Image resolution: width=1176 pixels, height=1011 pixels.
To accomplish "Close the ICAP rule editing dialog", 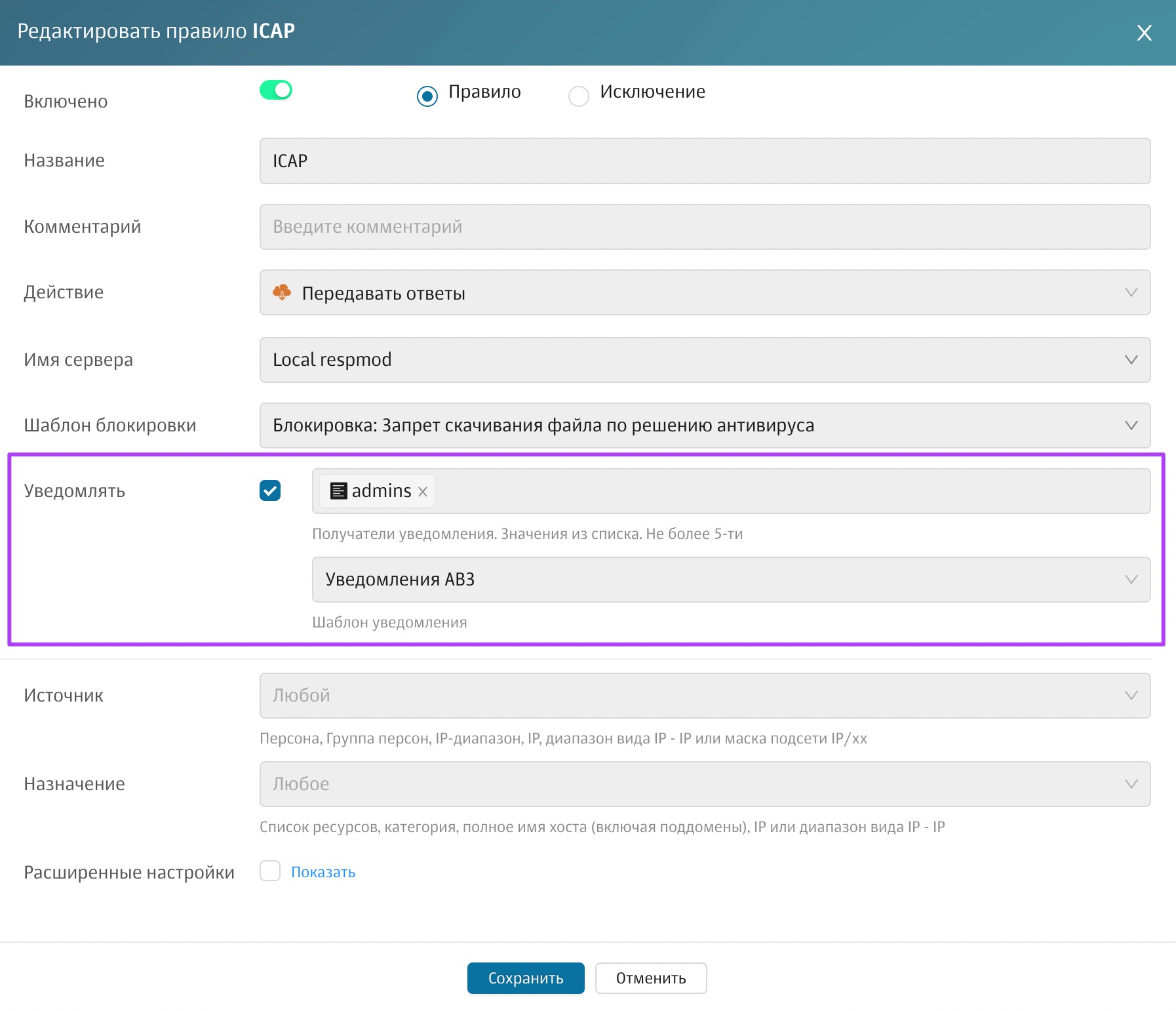I will (x=1144, y=33).
